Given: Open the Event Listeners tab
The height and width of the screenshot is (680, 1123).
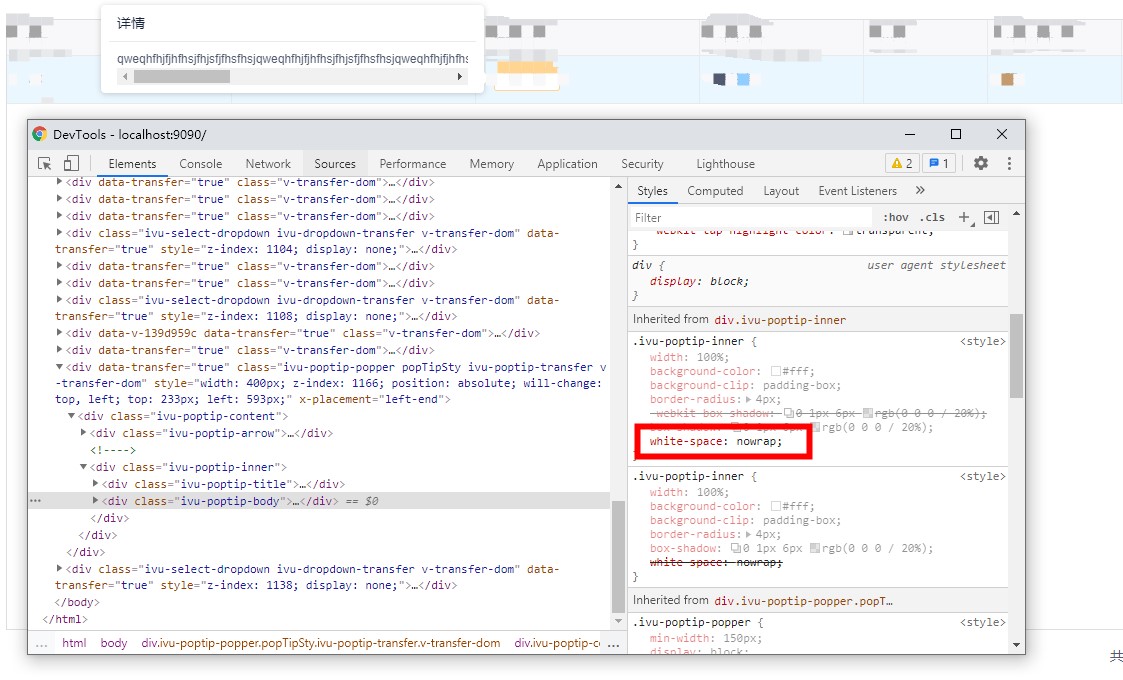Looking at the screenshot, I should click(857, 191).
